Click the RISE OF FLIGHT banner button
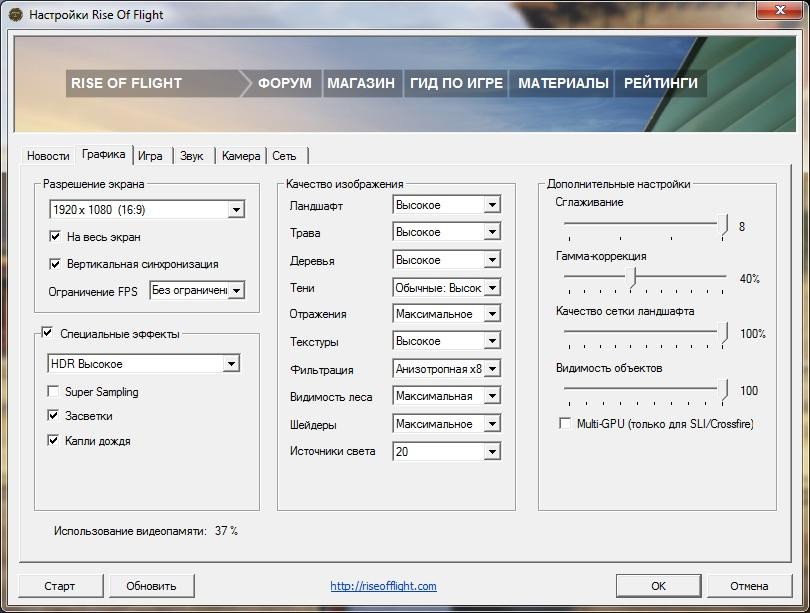The height and width of the screenshot is (613, 810). [x=154, y=83]
